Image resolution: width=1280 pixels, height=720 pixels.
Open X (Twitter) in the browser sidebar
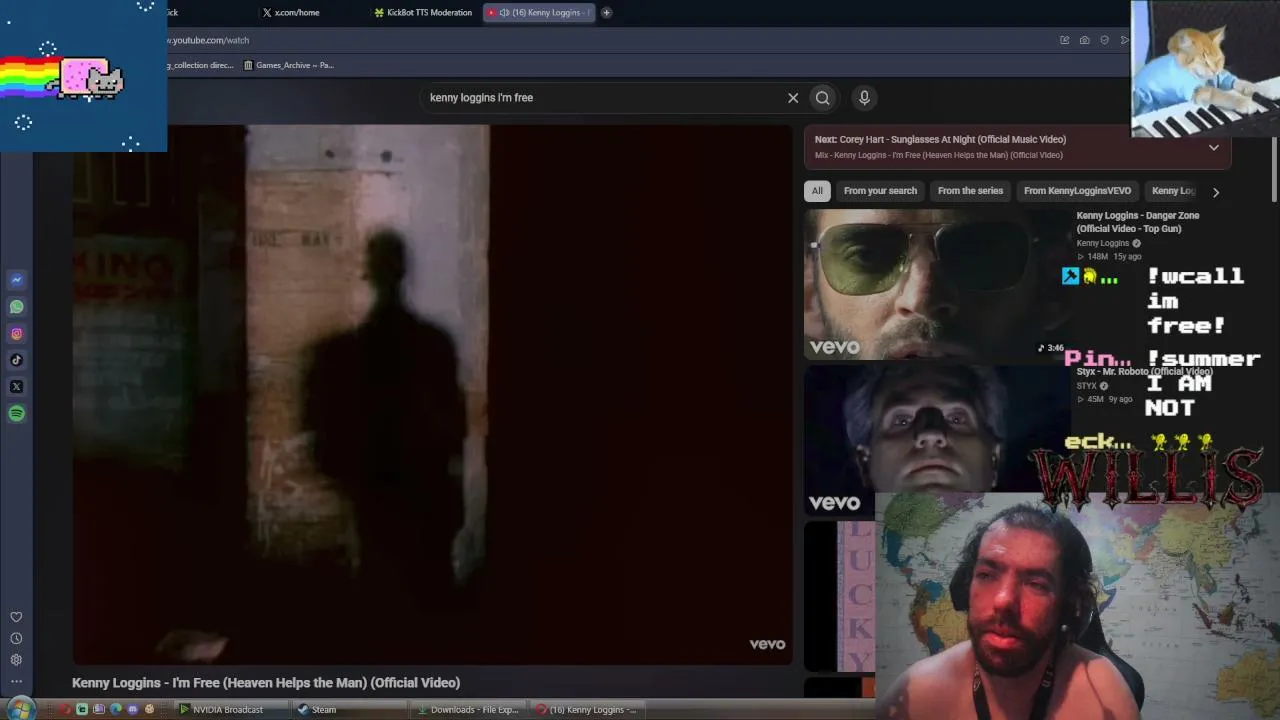coord(16,387)
